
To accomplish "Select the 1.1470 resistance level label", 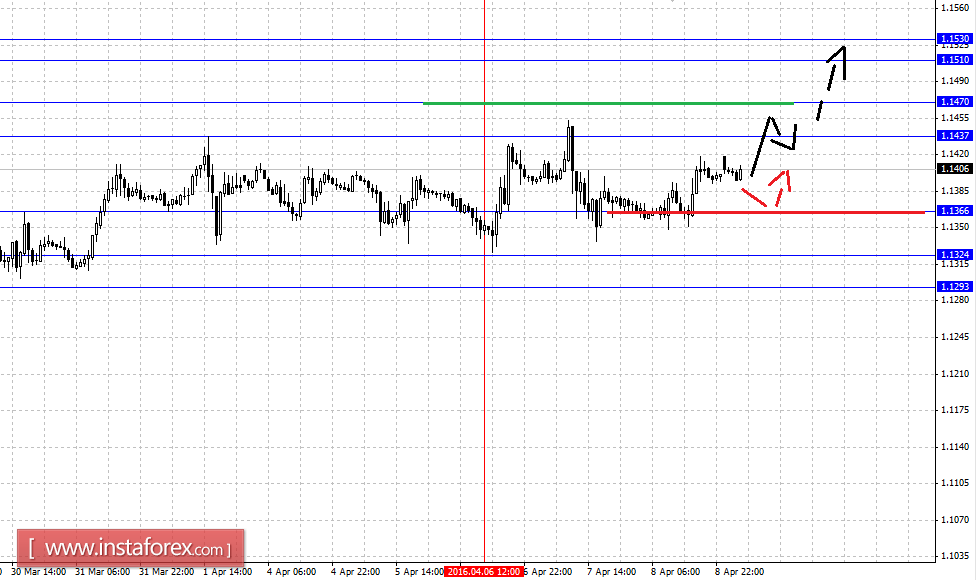I will (955, 102).
